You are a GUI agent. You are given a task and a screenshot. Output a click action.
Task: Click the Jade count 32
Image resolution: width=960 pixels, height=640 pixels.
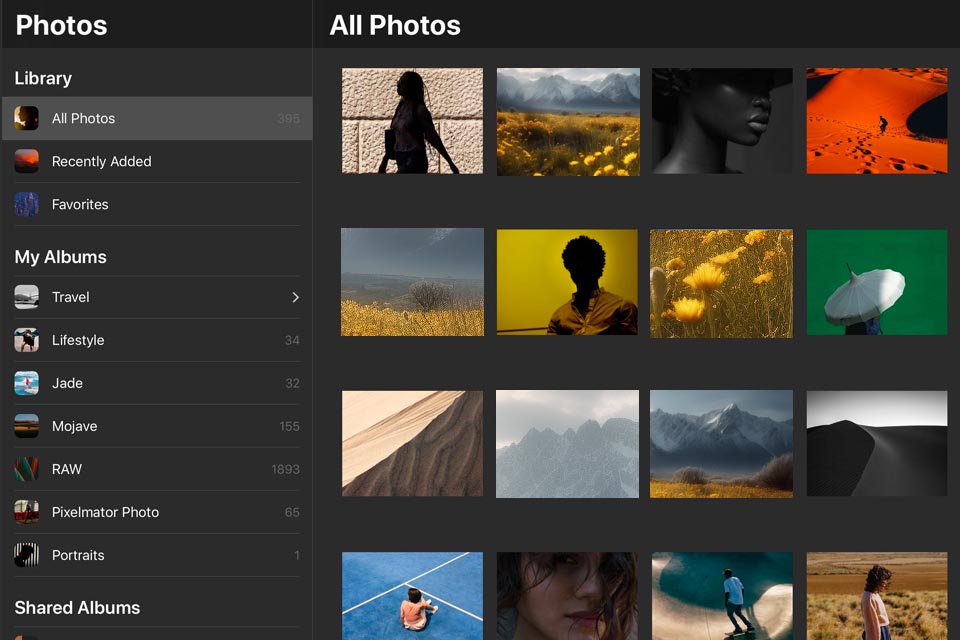[x=292, y=383]
